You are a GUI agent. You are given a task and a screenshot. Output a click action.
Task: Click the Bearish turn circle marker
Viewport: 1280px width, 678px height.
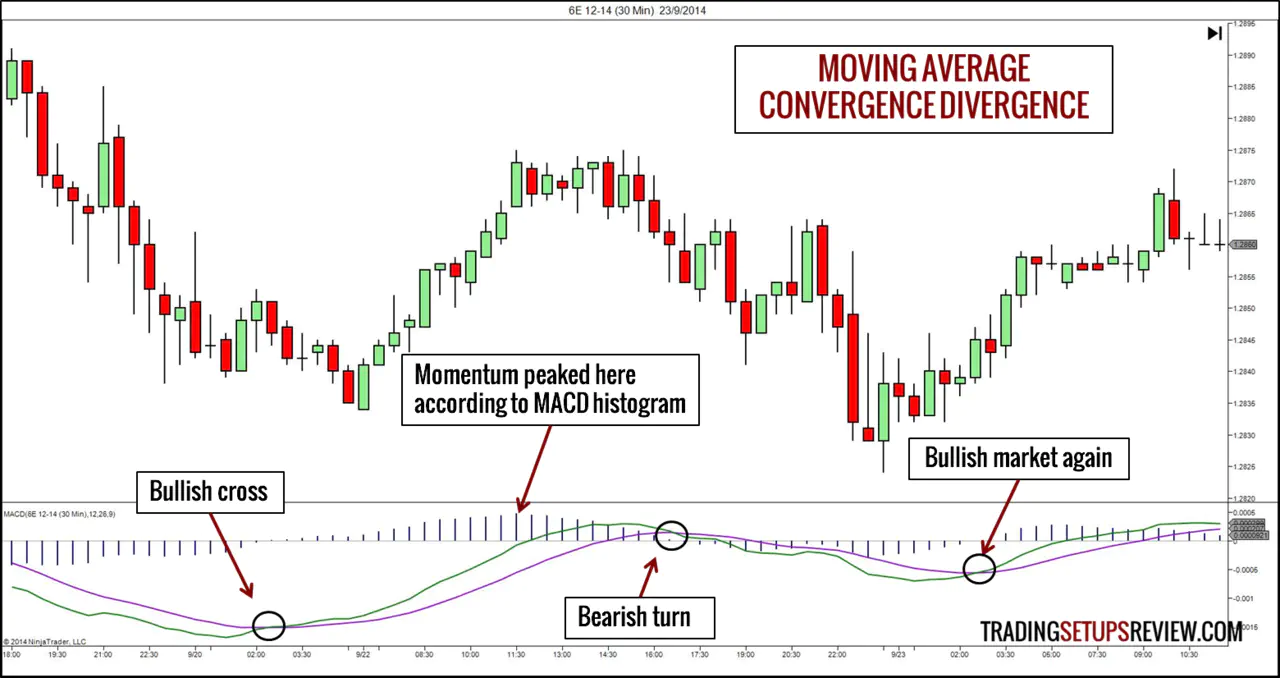point(671,536)
